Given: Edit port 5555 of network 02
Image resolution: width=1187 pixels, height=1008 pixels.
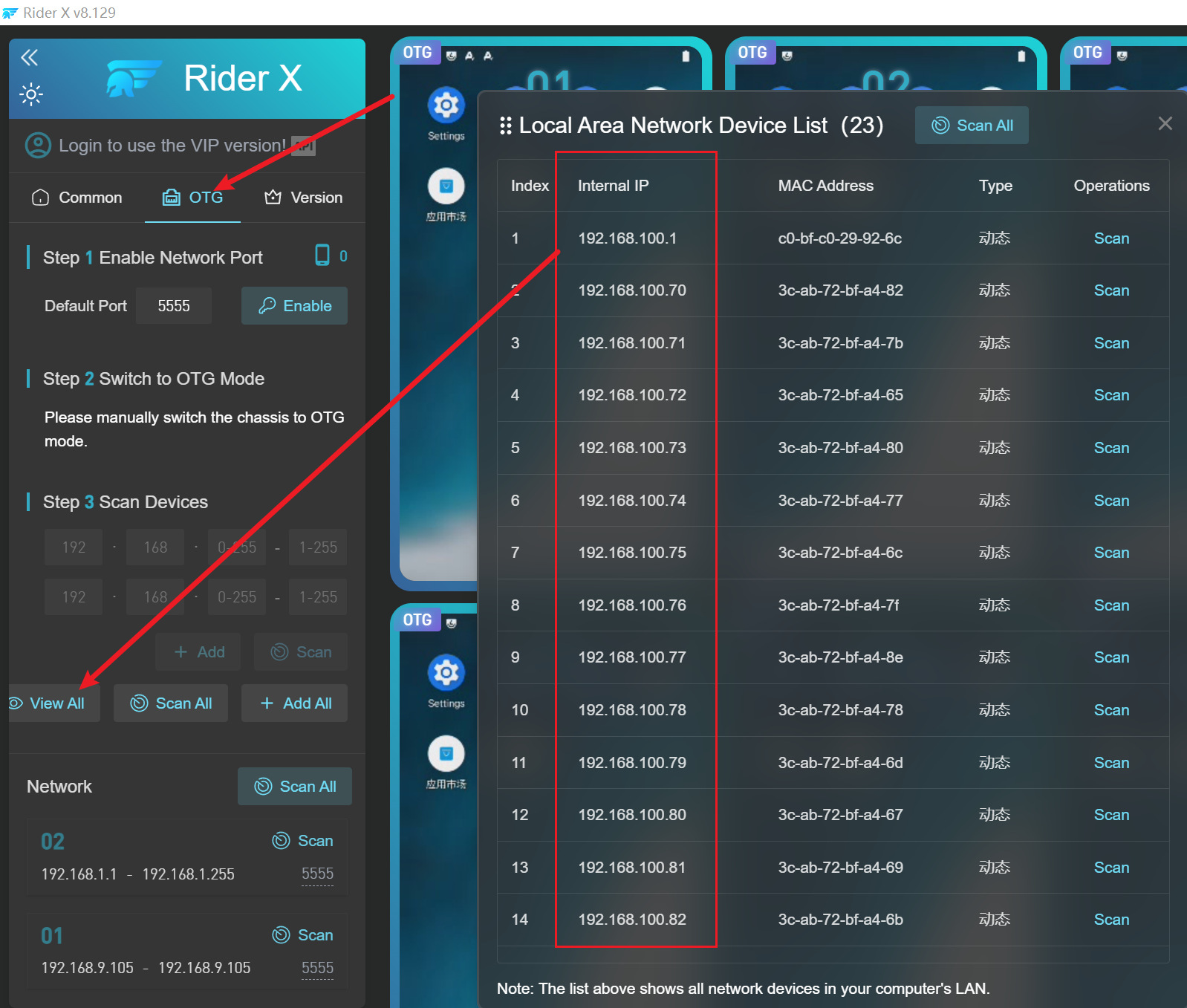Looking at the screenshot, I should pos(317,874).
